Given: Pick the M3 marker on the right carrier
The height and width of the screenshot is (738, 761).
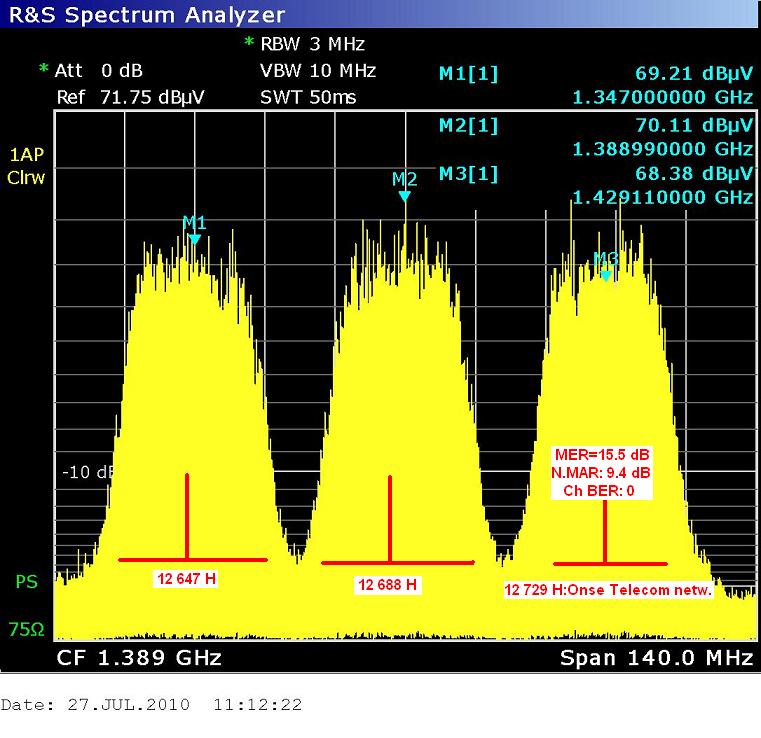Looking at the screenshot, I should pyautogui.click(x=605, y=274).
